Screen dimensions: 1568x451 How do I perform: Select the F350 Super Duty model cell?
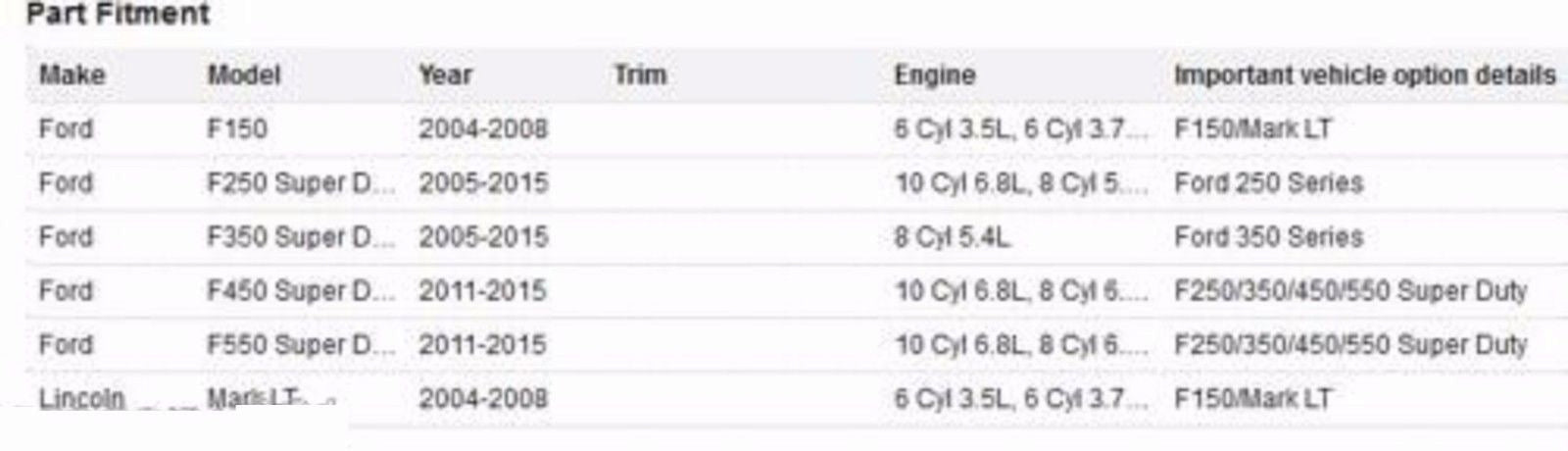[301, 237]
